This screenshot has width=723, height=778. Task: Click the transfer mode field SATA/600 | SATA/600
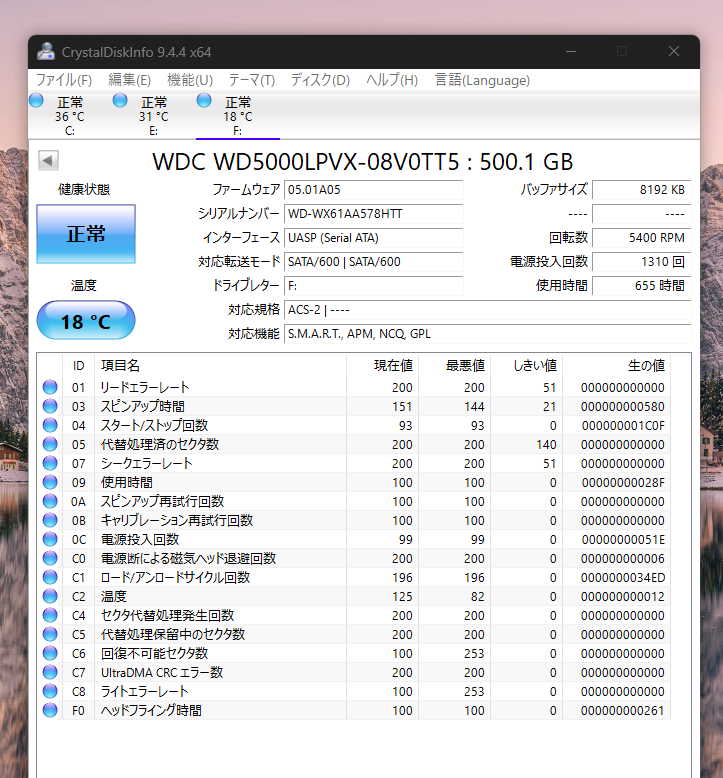pos(373,261)
